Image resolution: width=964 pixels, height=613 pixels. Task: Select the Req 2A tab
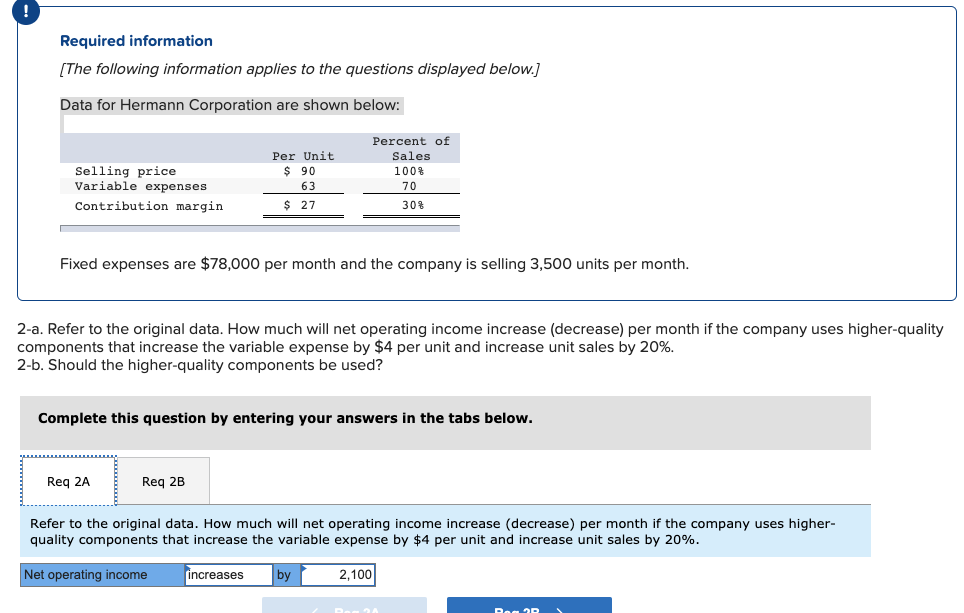point(67,481)
